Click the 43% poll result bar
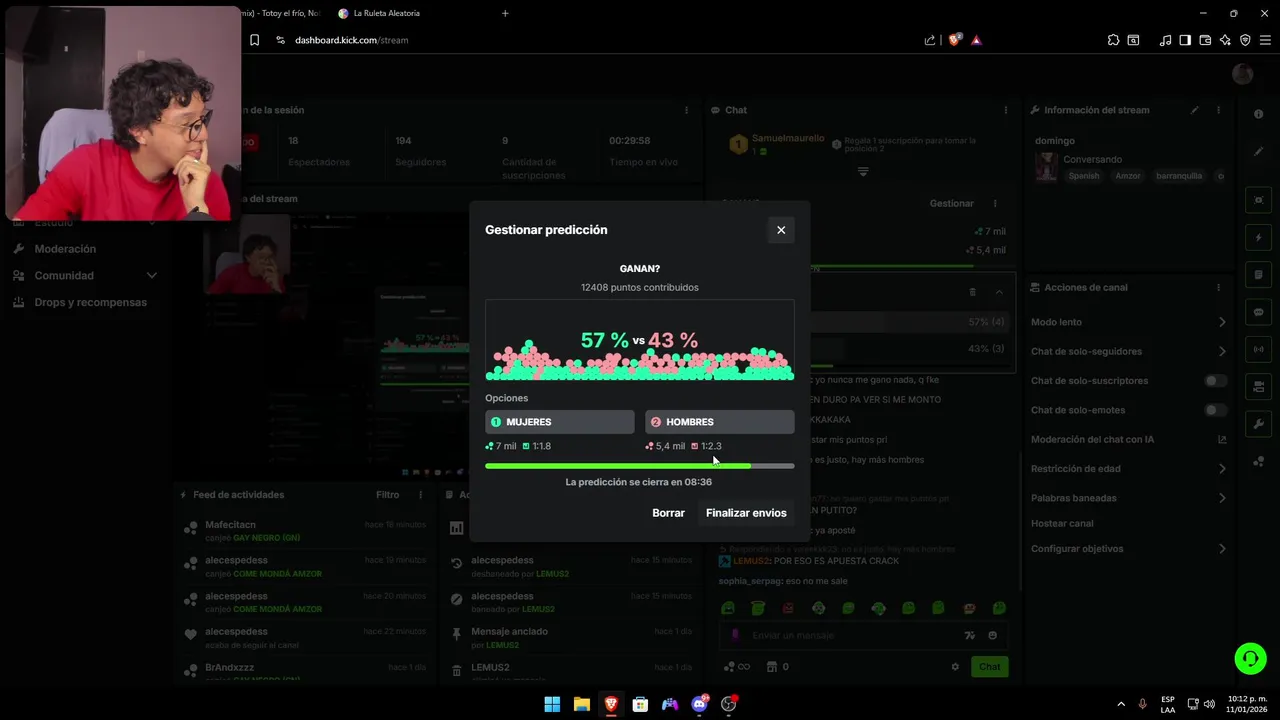 [x=910, y=349]
